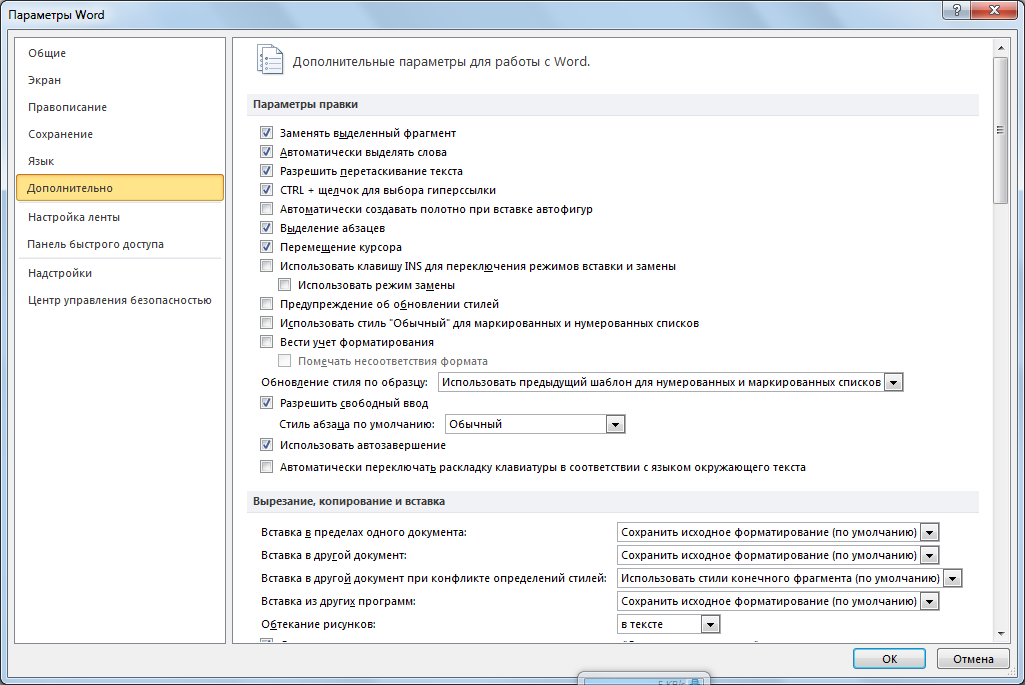1025x685 pixels.
Task: Close the Параметры Word dialog
Action: point(994,10)
